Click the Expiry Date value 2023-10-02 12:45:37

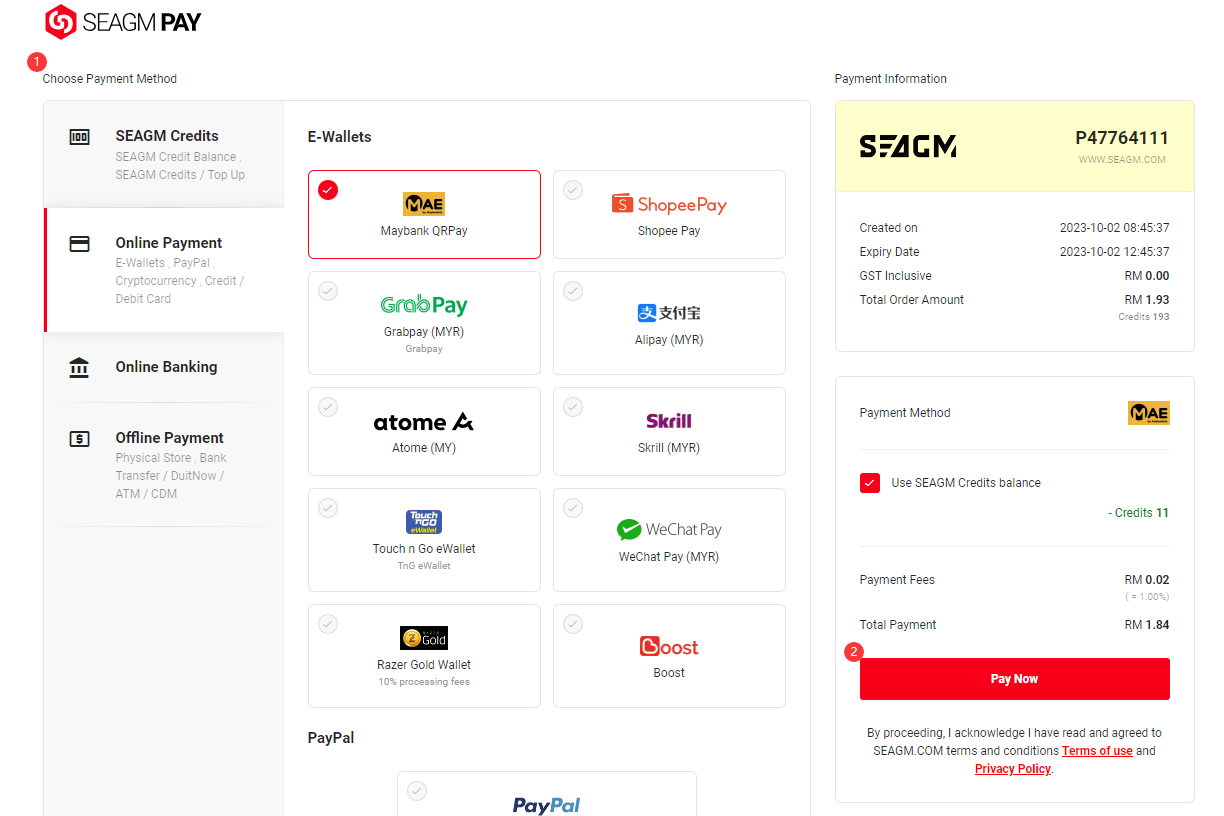(1114, 252)
